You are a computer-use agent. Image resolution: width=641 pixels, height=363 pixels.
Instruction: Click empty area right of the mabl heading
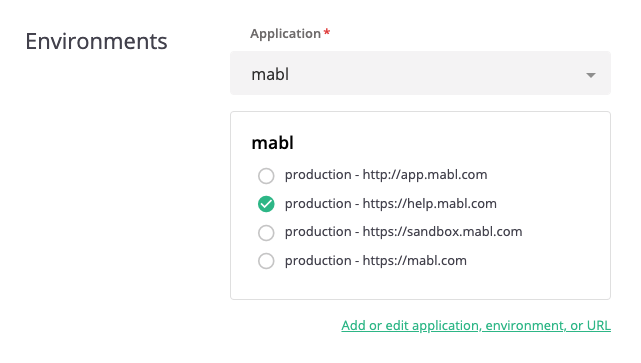[450, 143]
